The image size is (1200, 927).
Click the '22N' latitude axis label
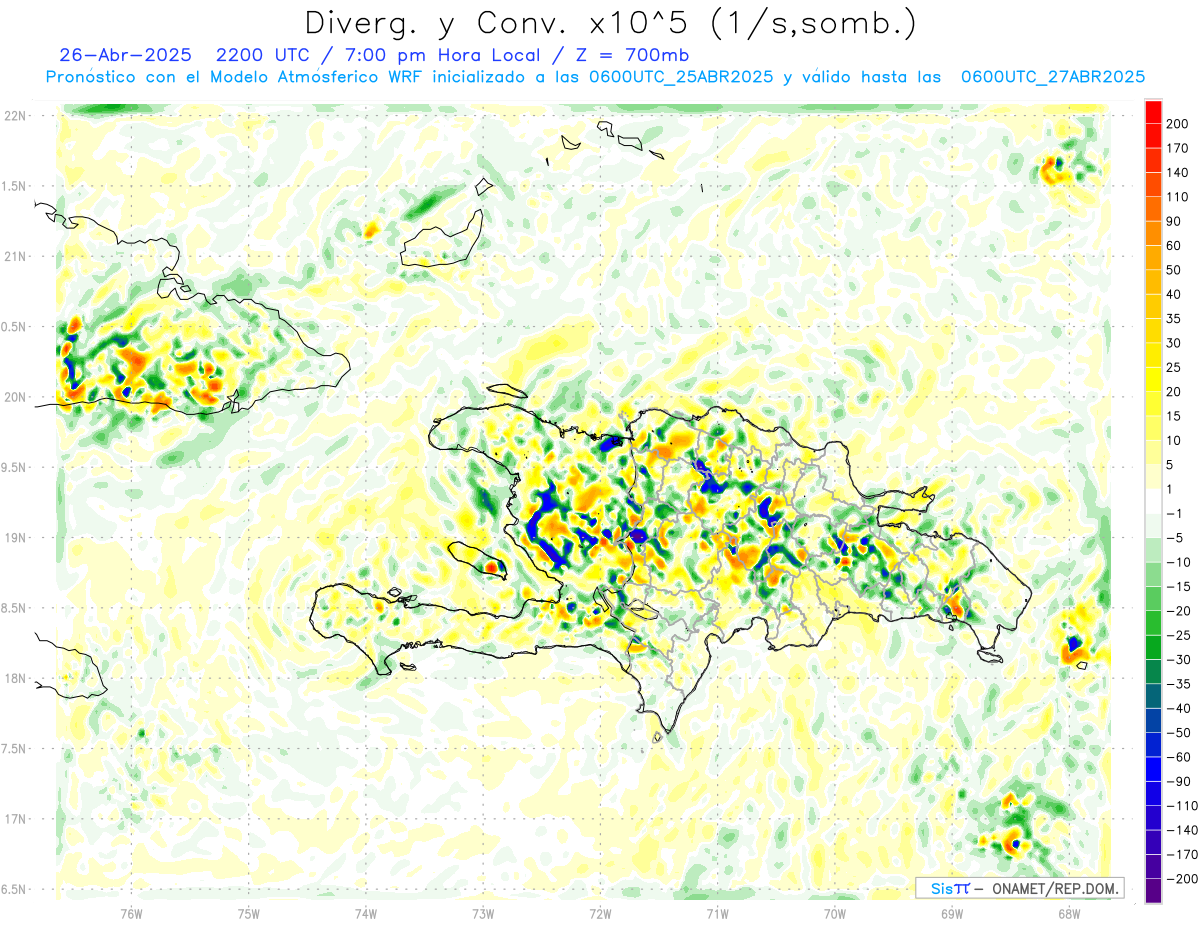click(14, 116)
